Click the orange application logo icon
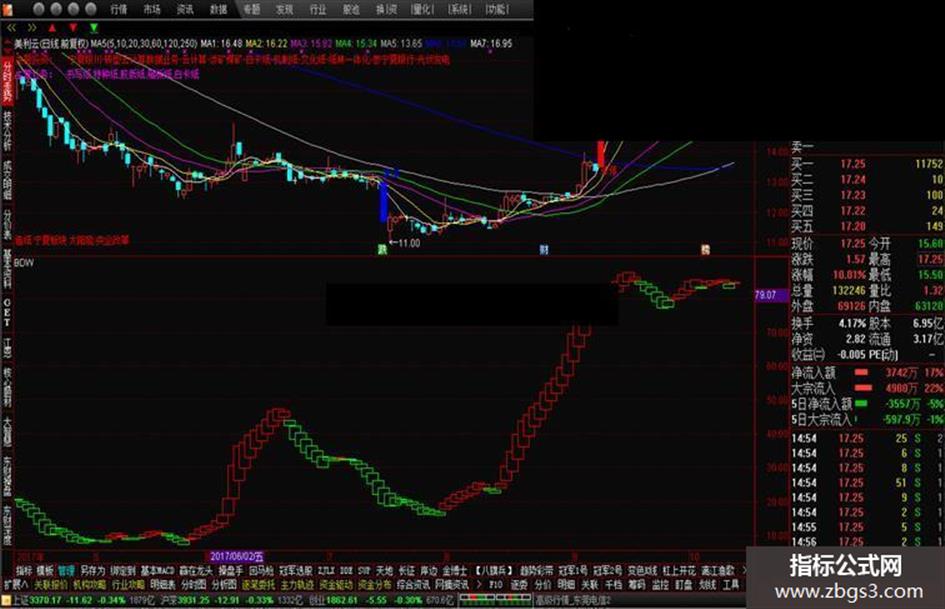 click(x=8, y=8)
